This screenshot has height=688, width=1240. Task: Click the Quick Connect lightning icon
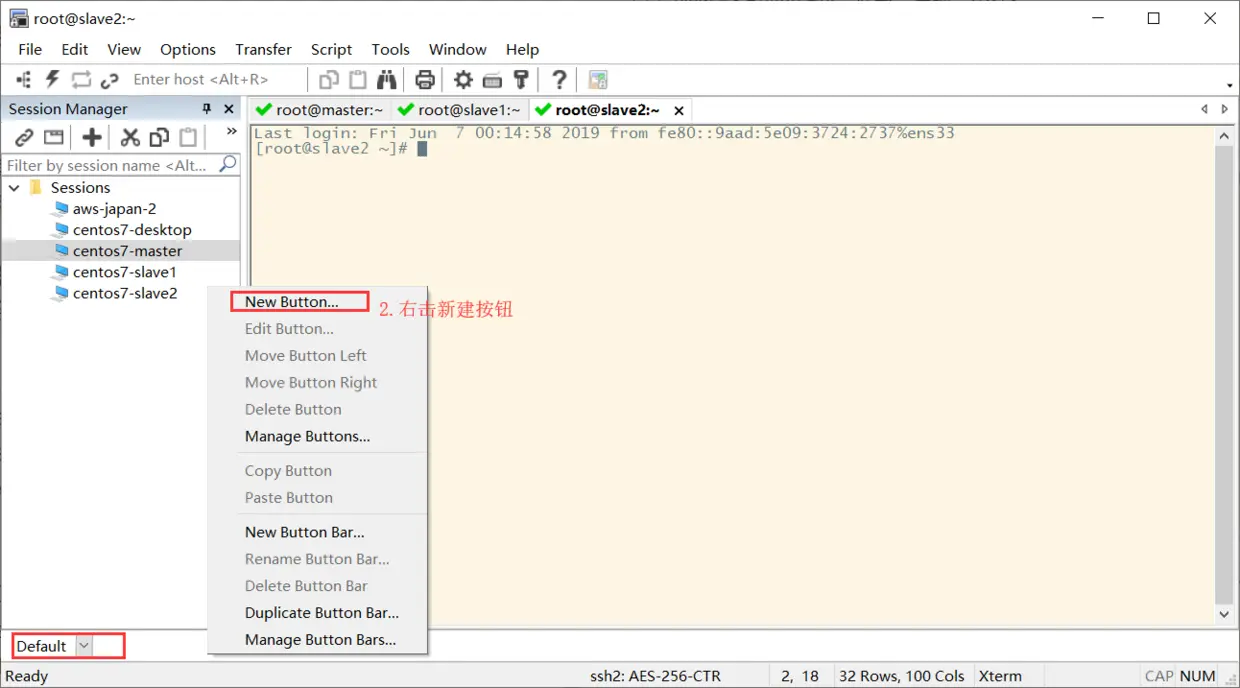[53, 80]
